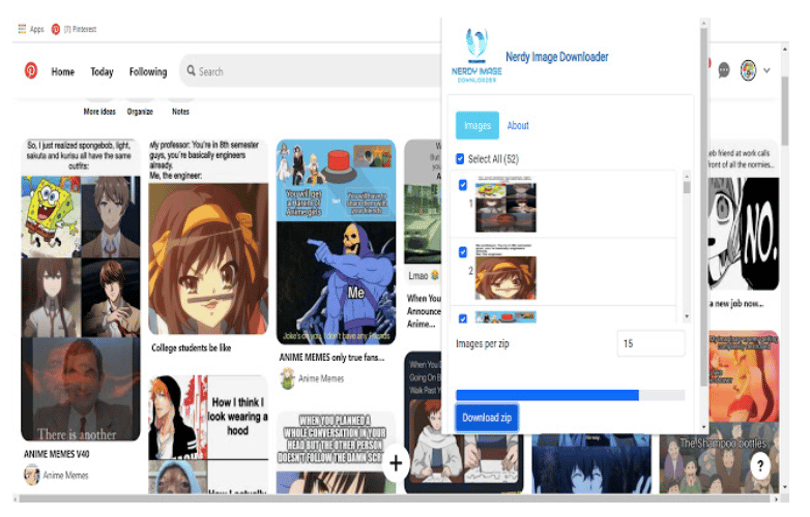Toggle the Select All (52) checkbox

tap(460, 159)
